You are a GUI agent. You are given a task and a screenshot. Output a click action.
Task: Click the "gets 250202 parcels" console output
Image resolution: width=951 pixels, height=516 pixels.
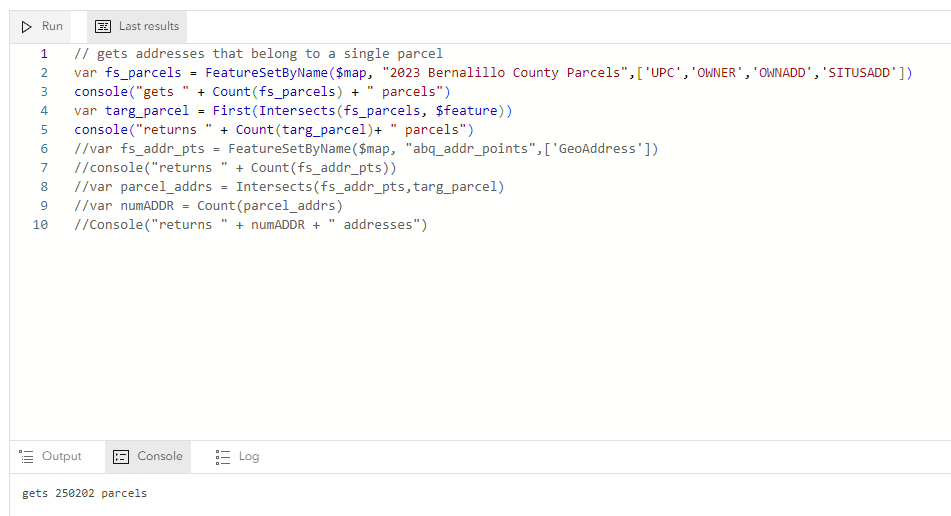click(x=84, y=494)
